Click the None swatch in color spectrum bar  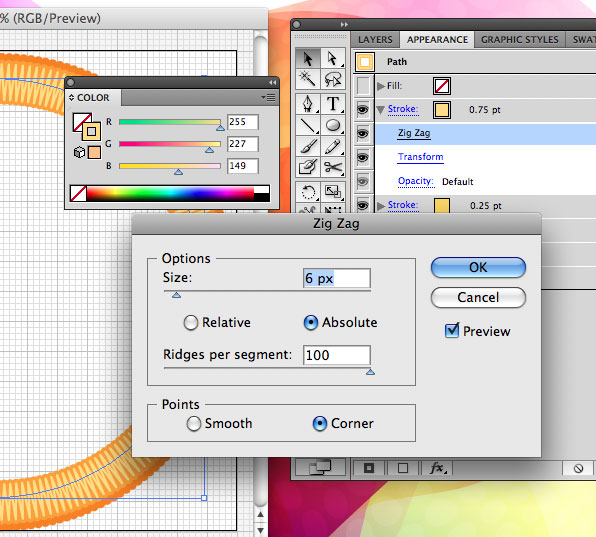pos(78,193)
